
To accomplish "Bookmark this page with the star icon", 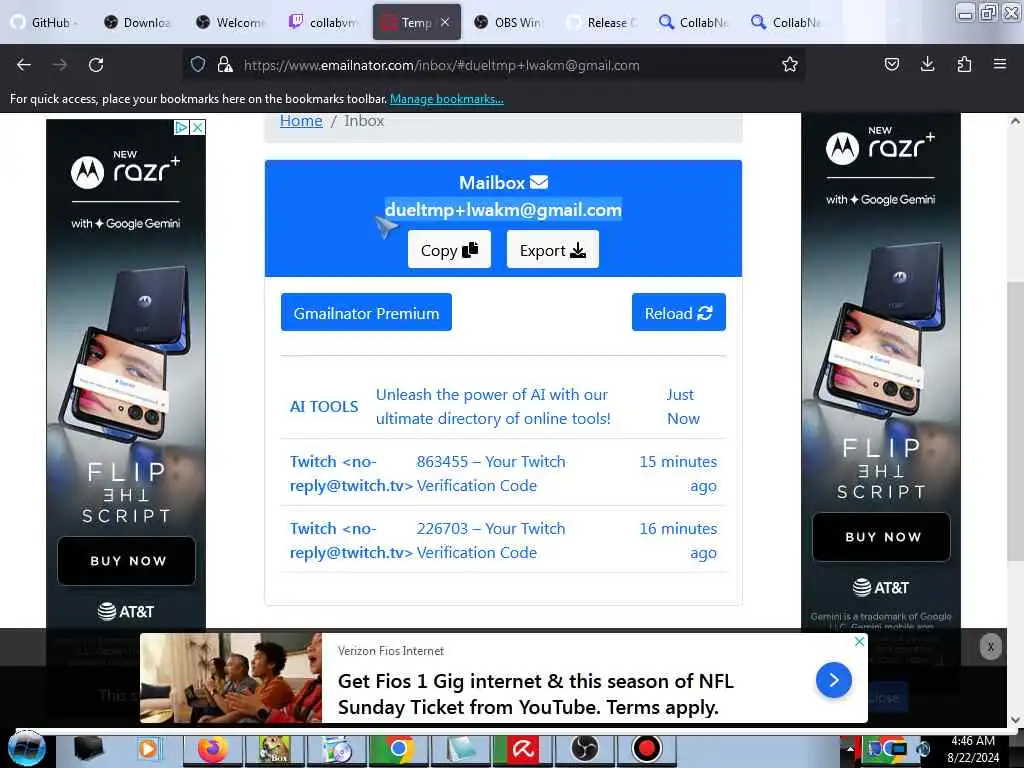I will point(790,64).
